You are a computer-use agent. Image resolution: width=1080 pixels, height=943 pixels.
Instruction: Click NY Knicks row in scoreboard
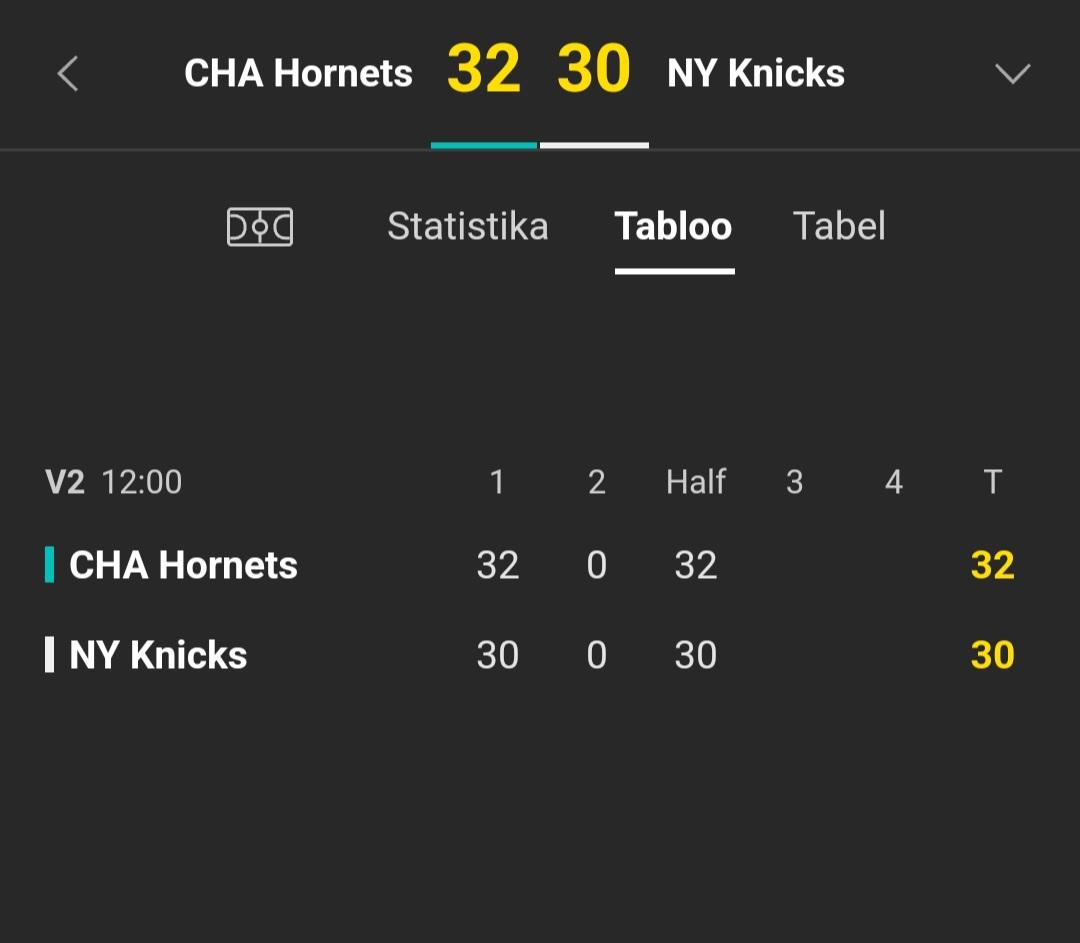(x=530, y=654)
